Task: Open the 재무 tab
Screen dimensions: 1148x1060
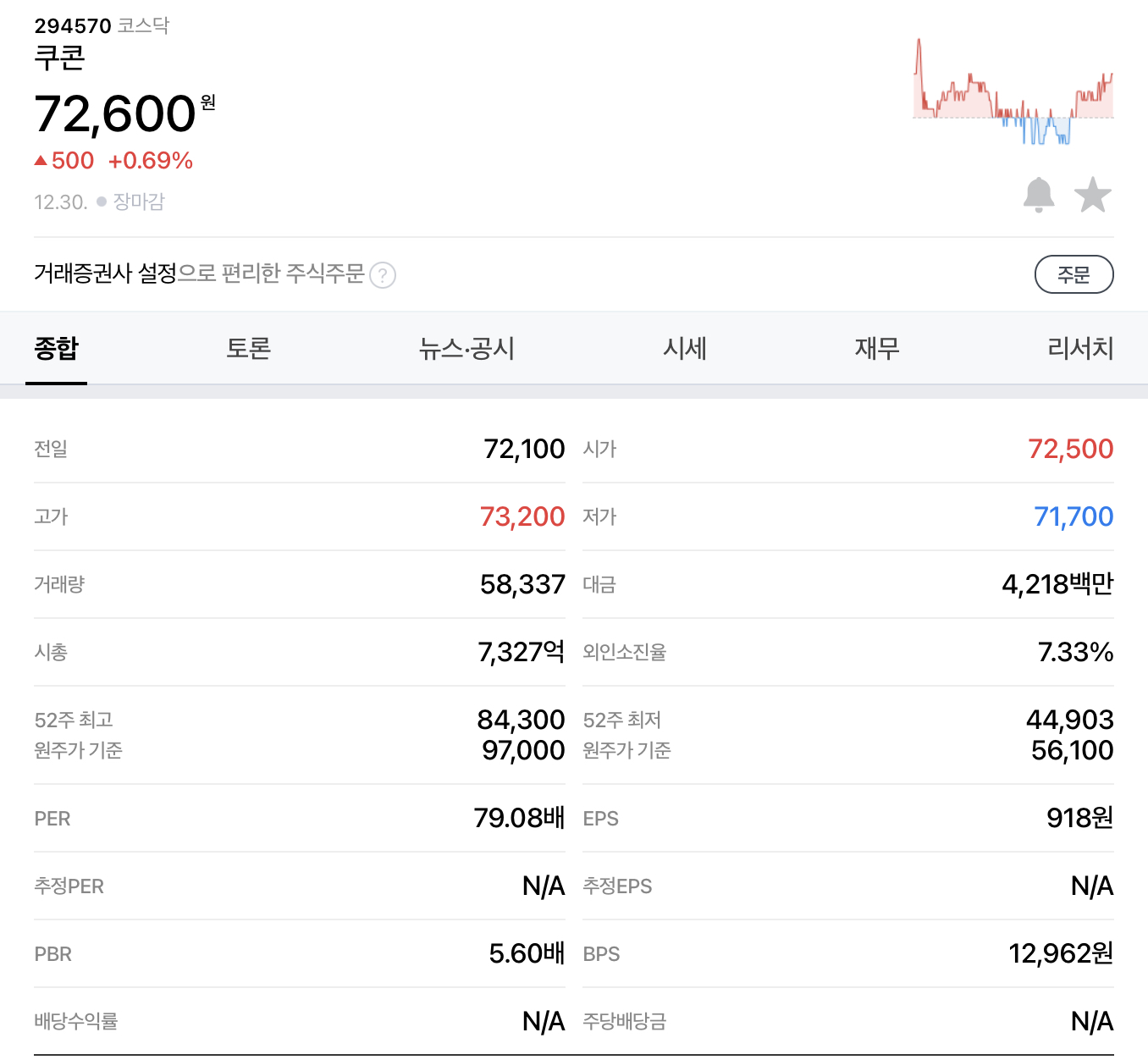Action: [x=877, y=348]
